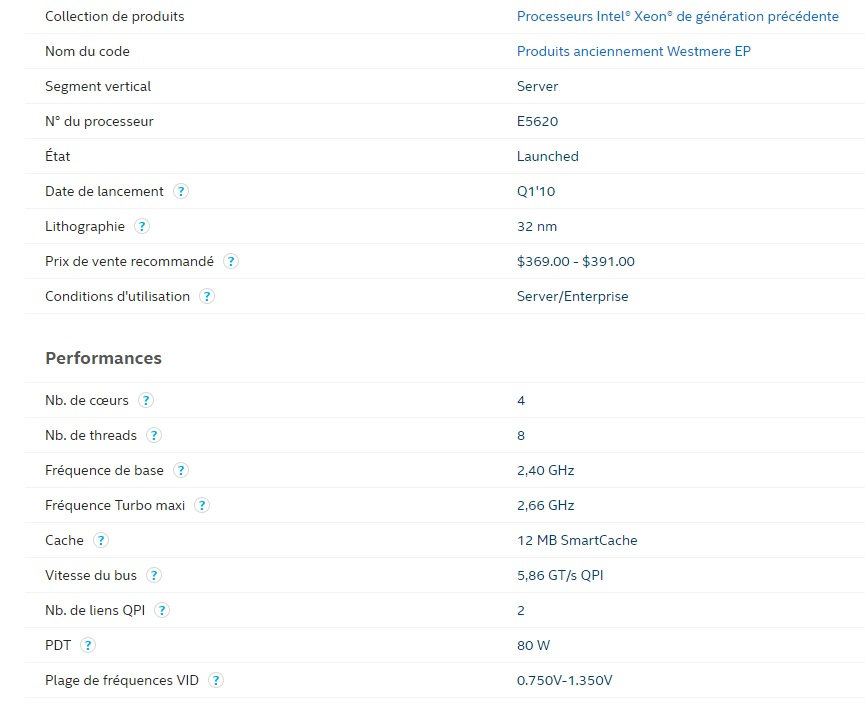The height and width of the screenshot is (712, 865).
Task: Click question mark next to Fréquence de base
Action: pyautogui.click(x=181, y=470)
